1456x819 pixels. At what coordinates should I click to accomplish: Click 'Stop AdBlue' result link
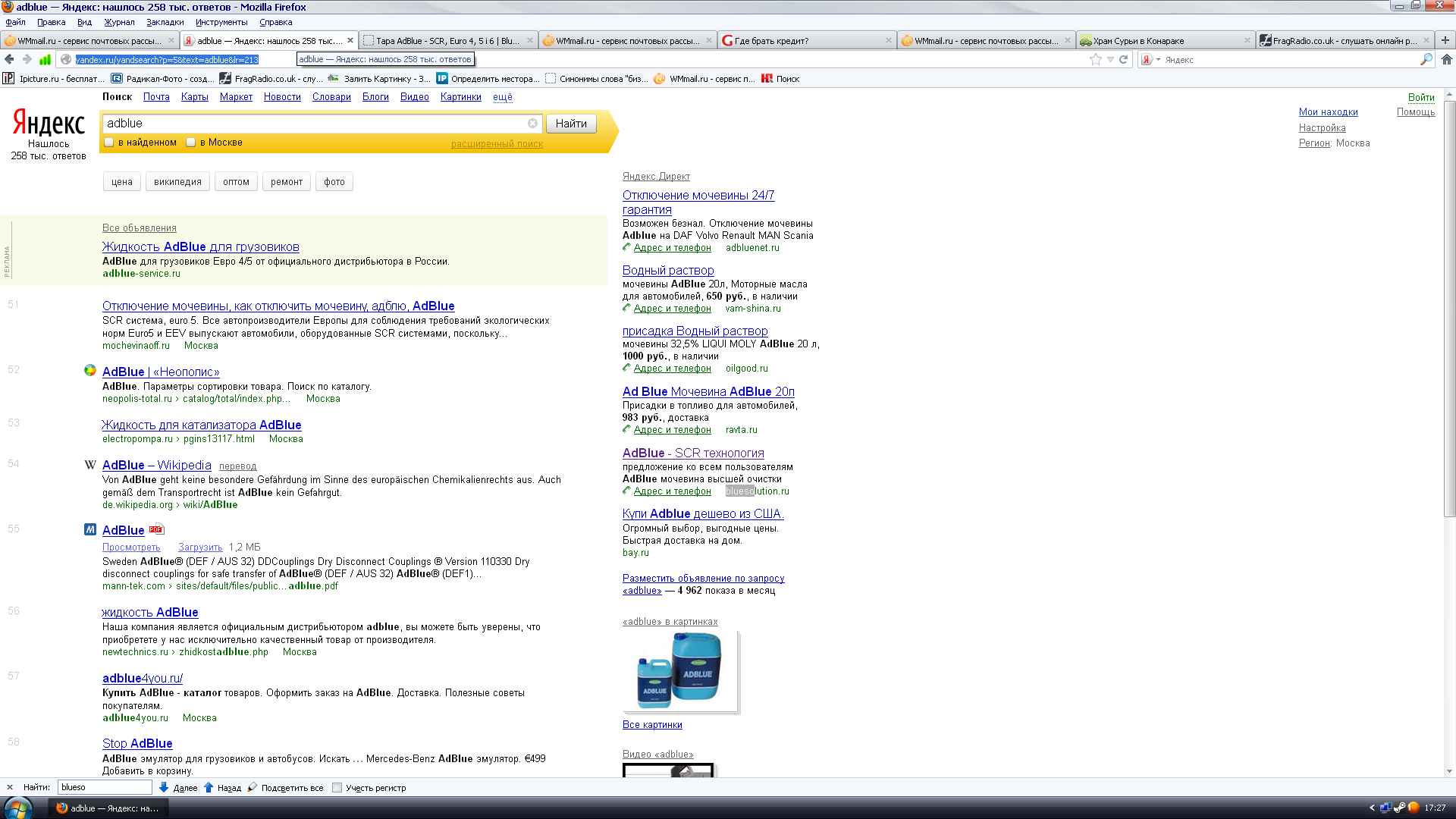coord(137,744)
